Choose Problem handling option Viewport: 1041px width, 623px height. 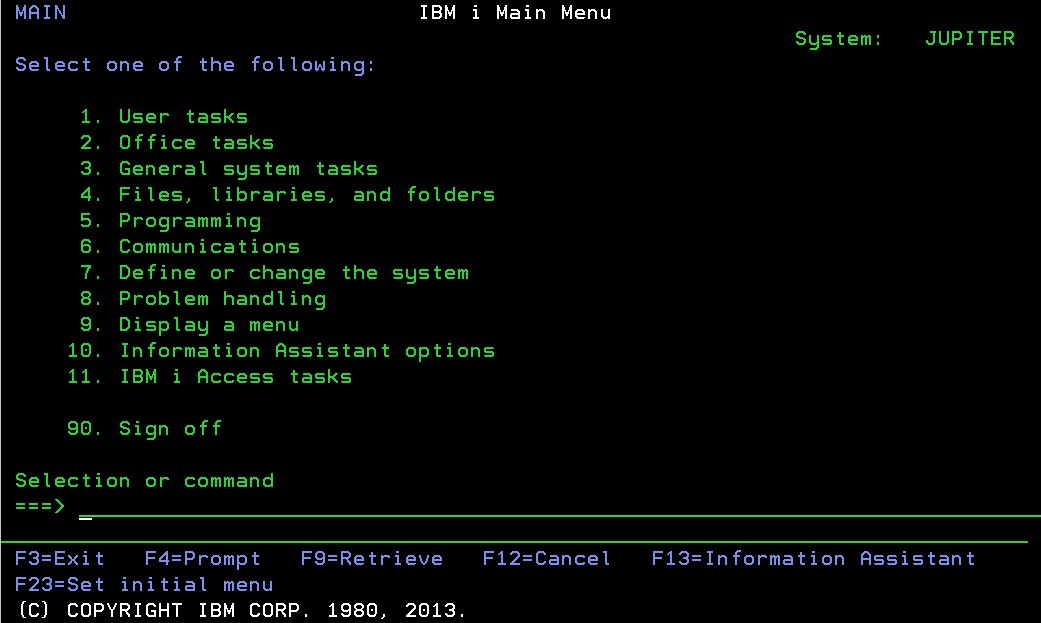(221, 299)
